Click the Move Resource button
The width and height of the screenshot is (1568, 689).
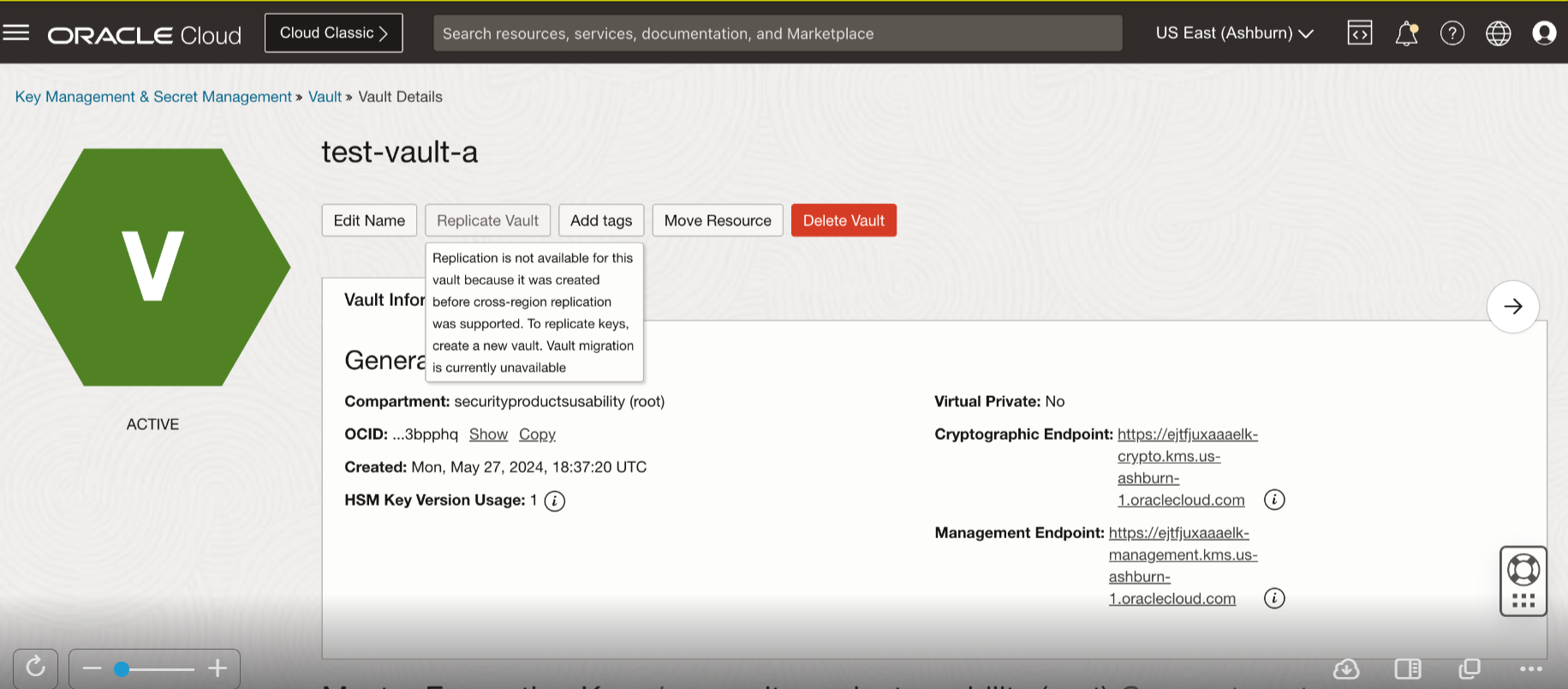tap(717, 220)
